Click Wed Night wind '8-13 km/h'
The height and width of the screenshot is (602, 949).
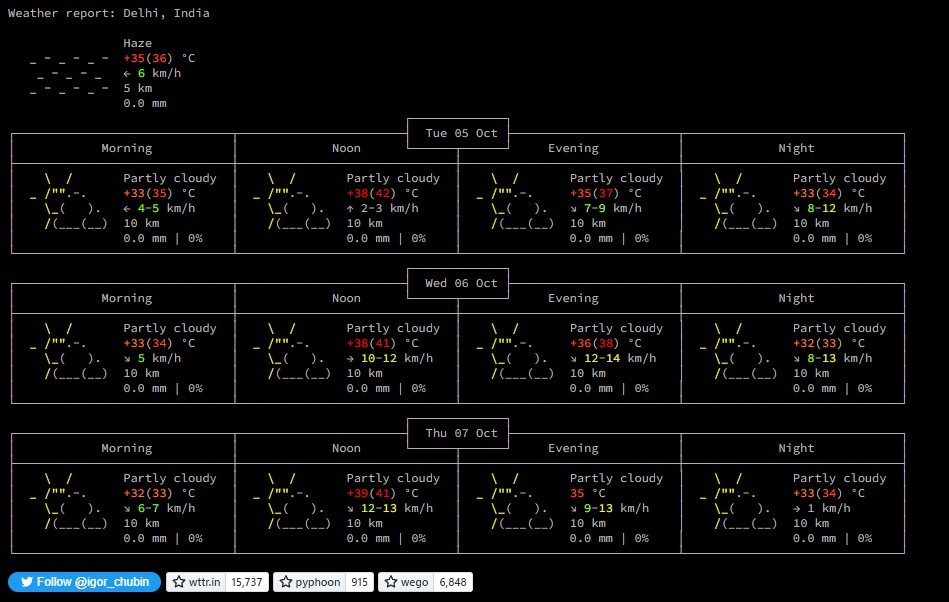coord(840,358)
